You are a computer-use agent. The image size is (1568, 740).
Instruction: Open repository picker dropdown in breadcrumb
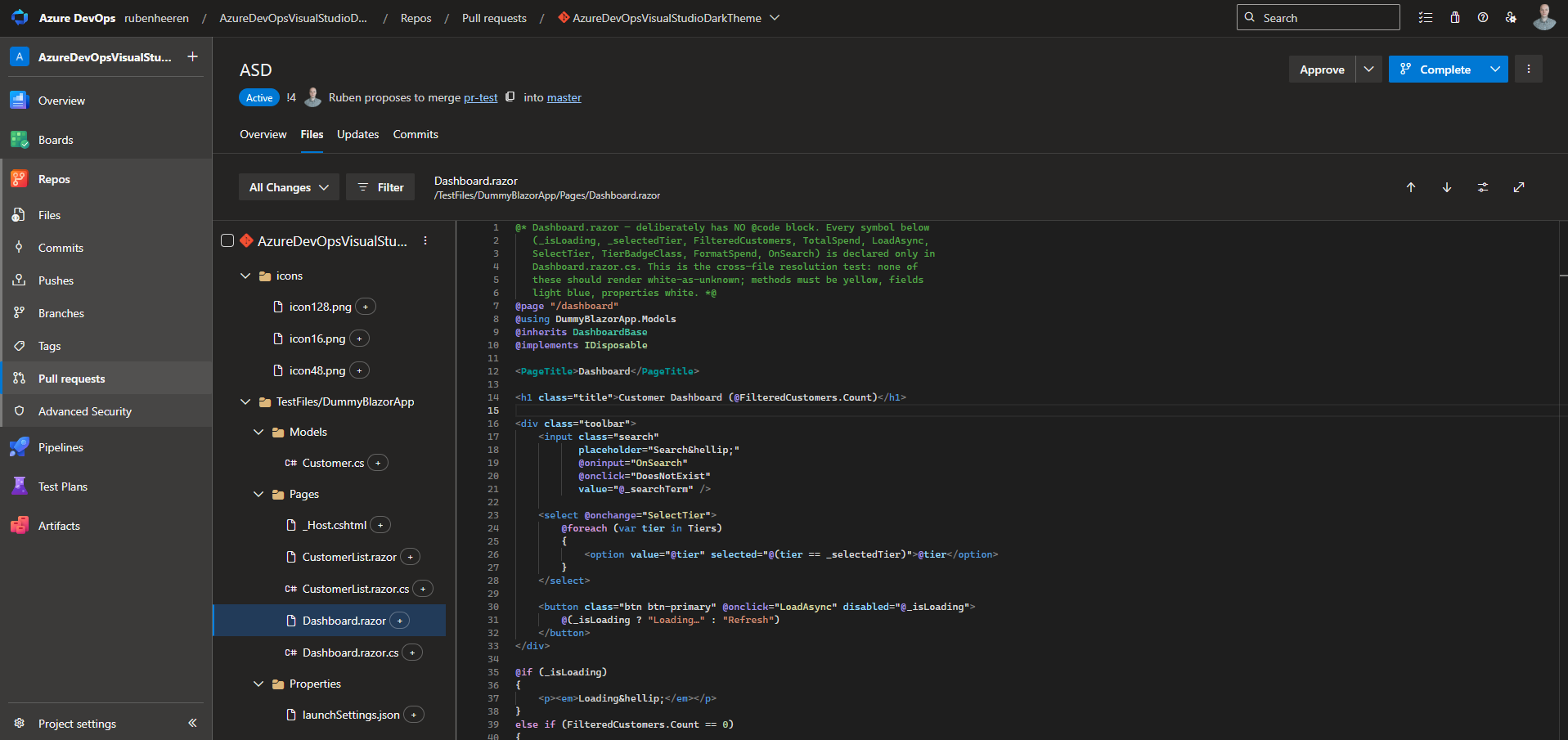775,17
